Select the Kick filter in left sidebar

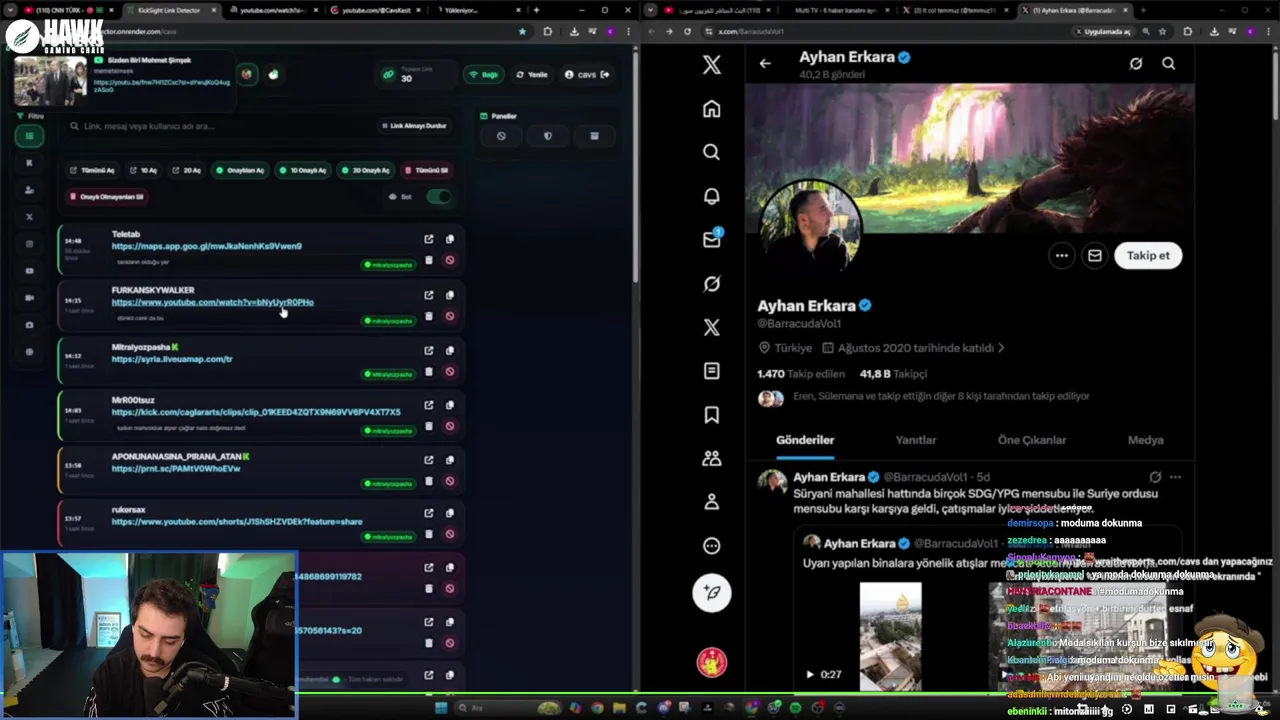coord(29,162)
